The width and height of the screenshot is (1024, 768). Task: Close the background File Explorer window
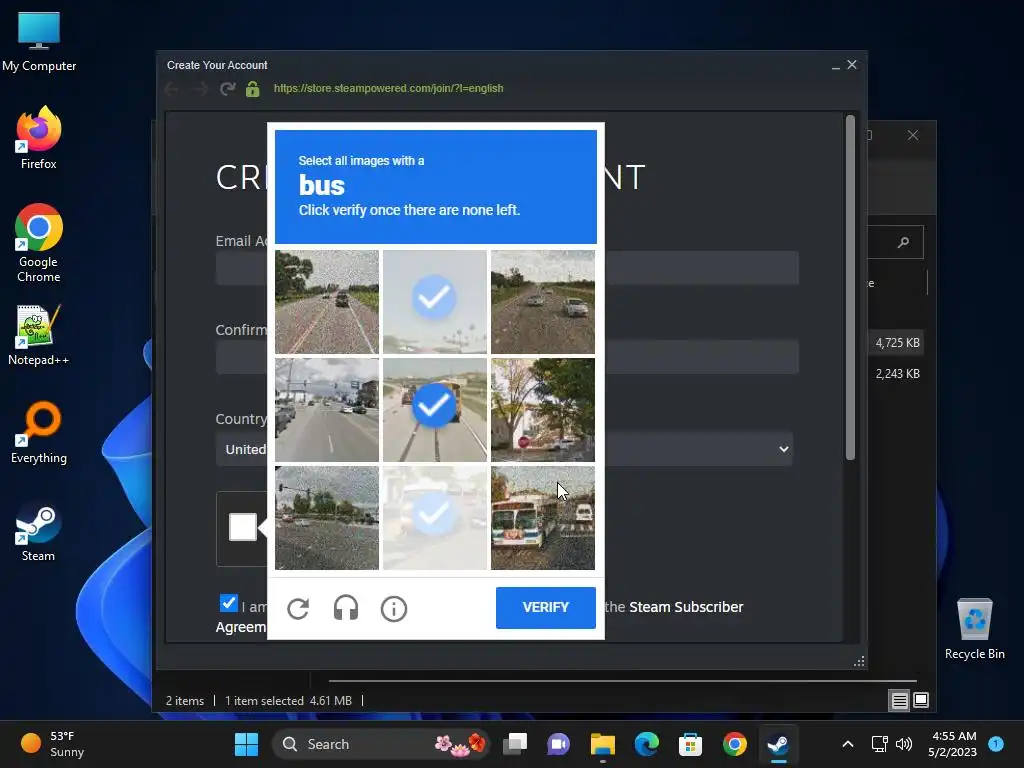tap(912, 135)
